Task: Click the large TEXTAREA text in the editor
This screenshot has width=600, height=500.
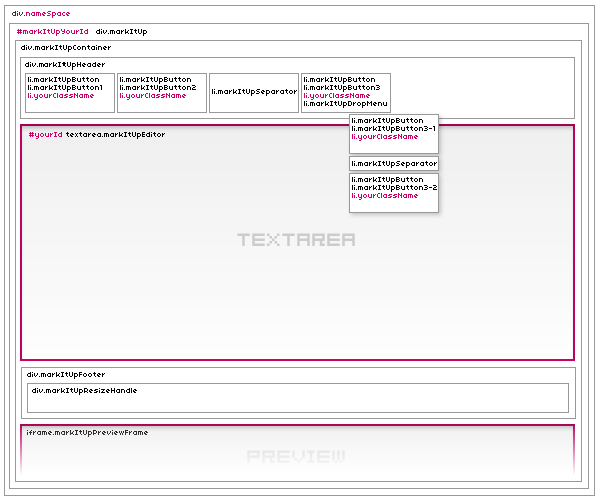Action: [296, 240]
